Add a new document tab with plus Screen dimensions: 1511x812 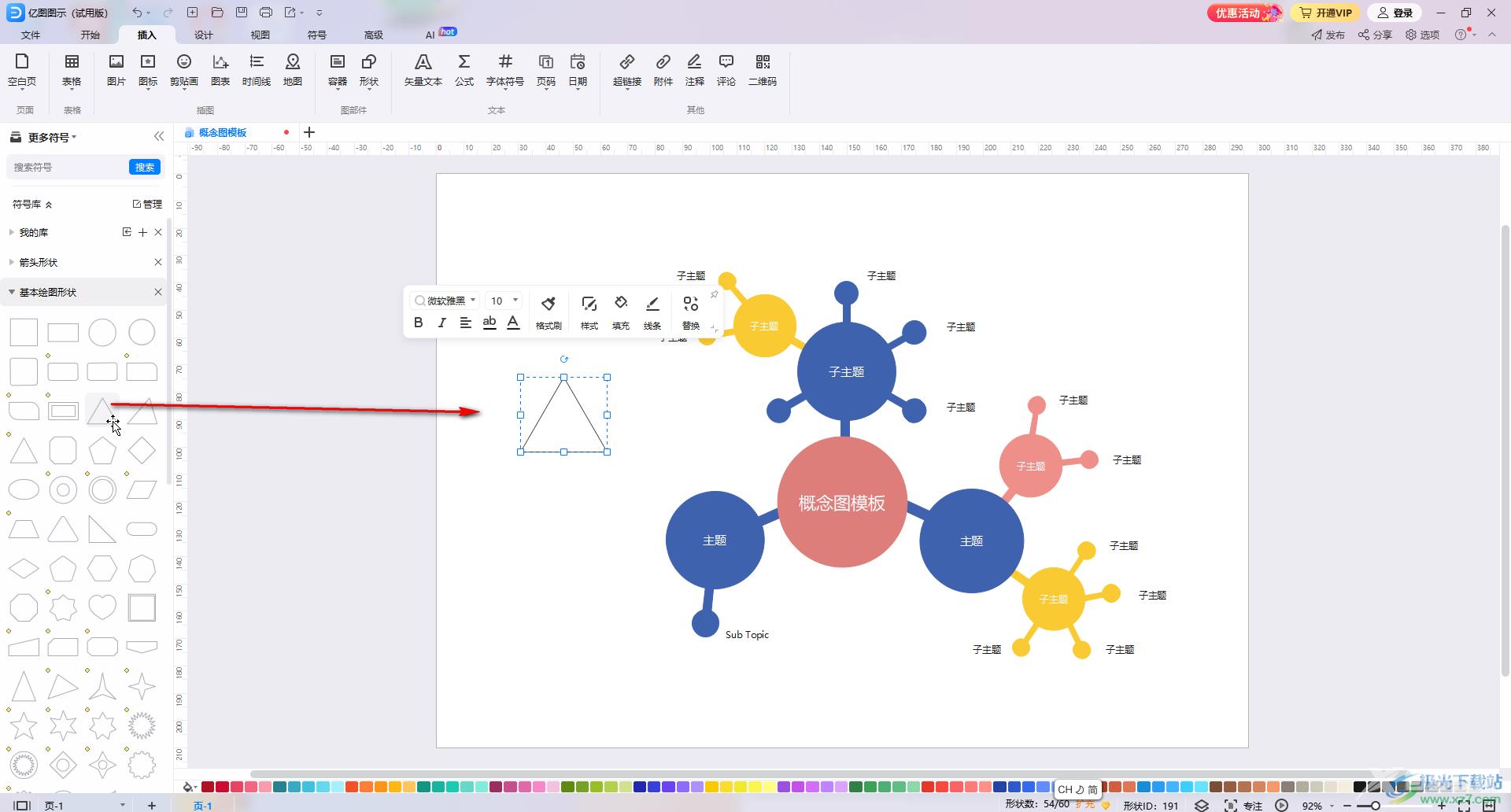click(309, 132)
